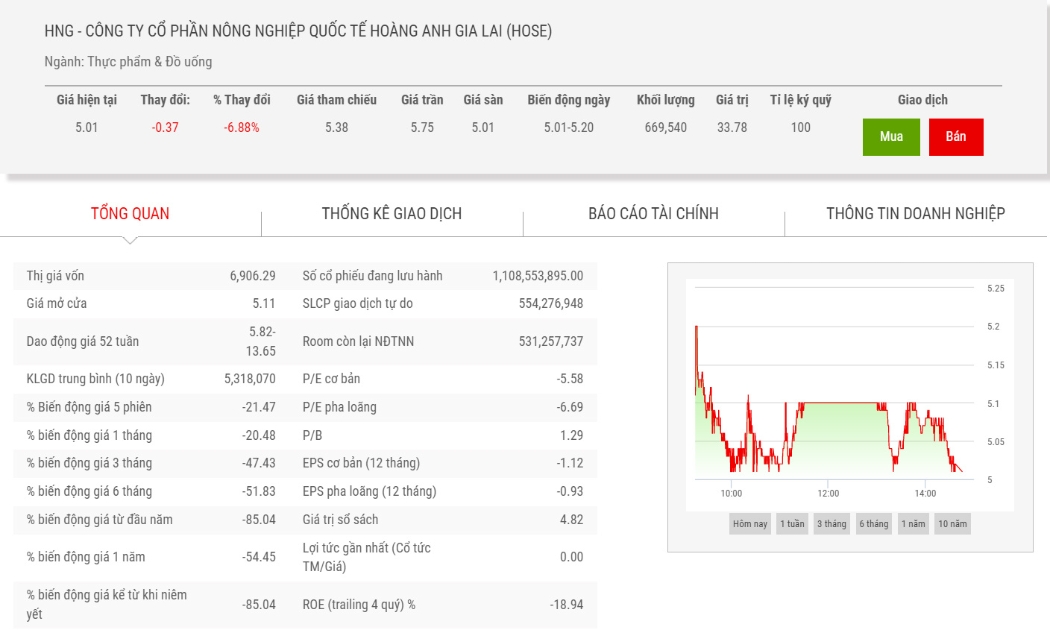The width and height of the screenshot is (1050, 630).
Task: Select the 3 tháng chart range
Action: click(832, 524)
